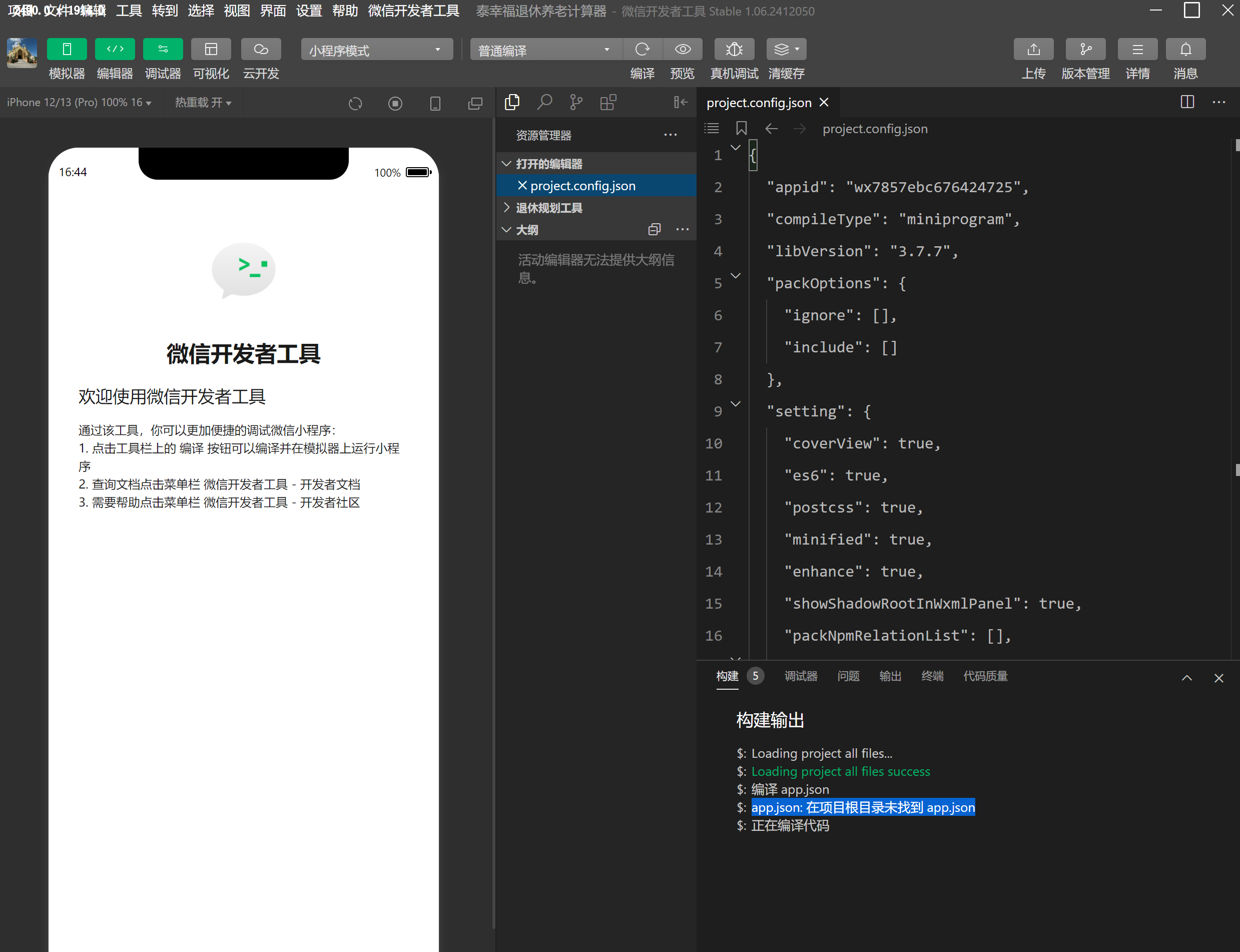Close the project.config.json editor tab
Viewport: 1240px width, 952px height.
824,102
